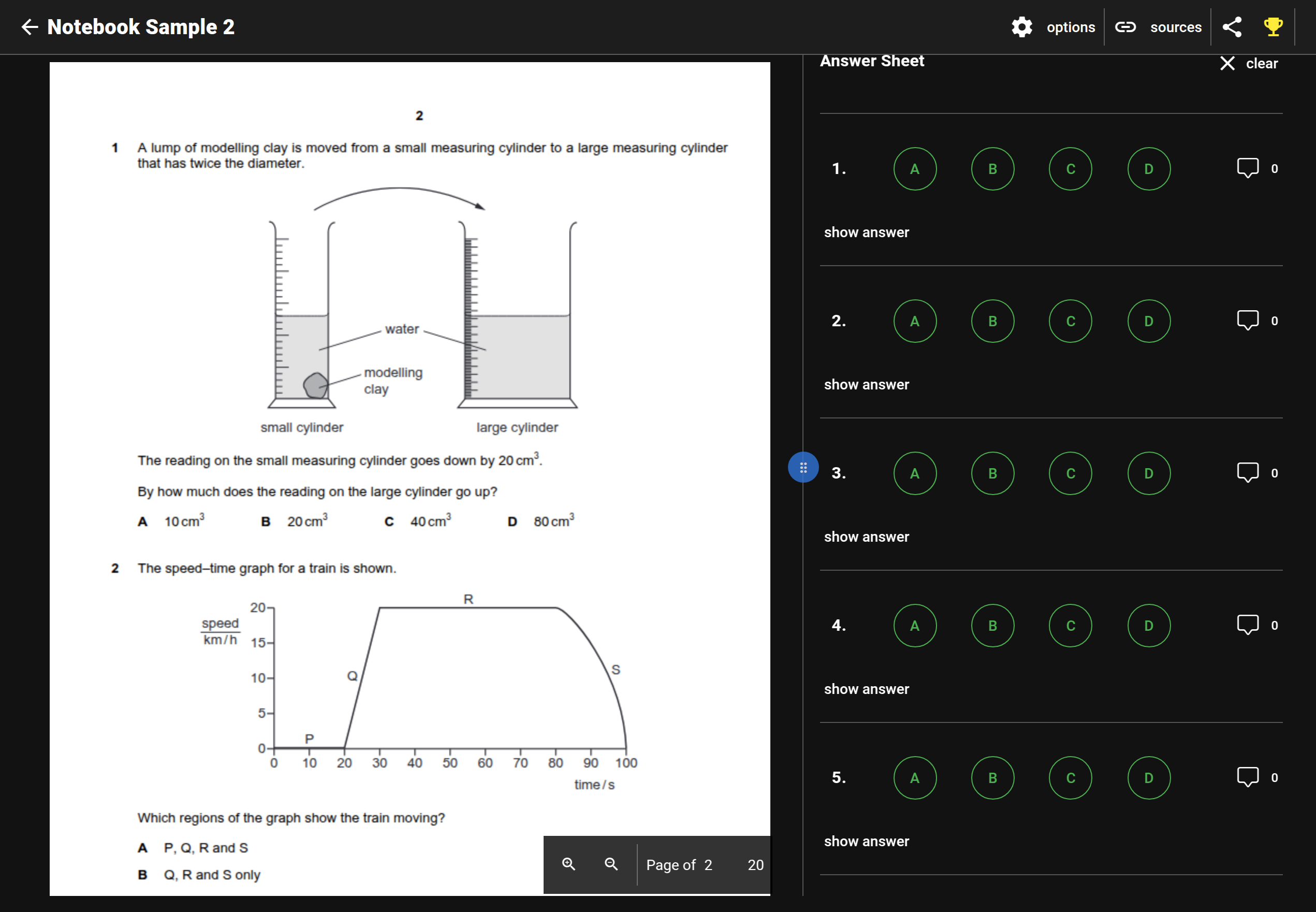Click the current page number field
1316x912 pixels.
[x=708, y=864]
